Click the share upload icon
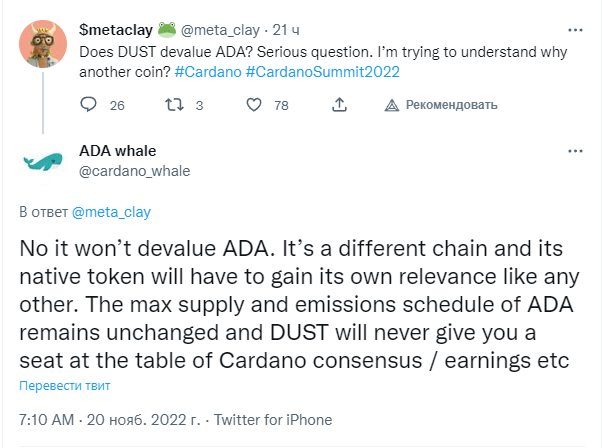Viewport: 602px width, 448px height. [339, 104]
